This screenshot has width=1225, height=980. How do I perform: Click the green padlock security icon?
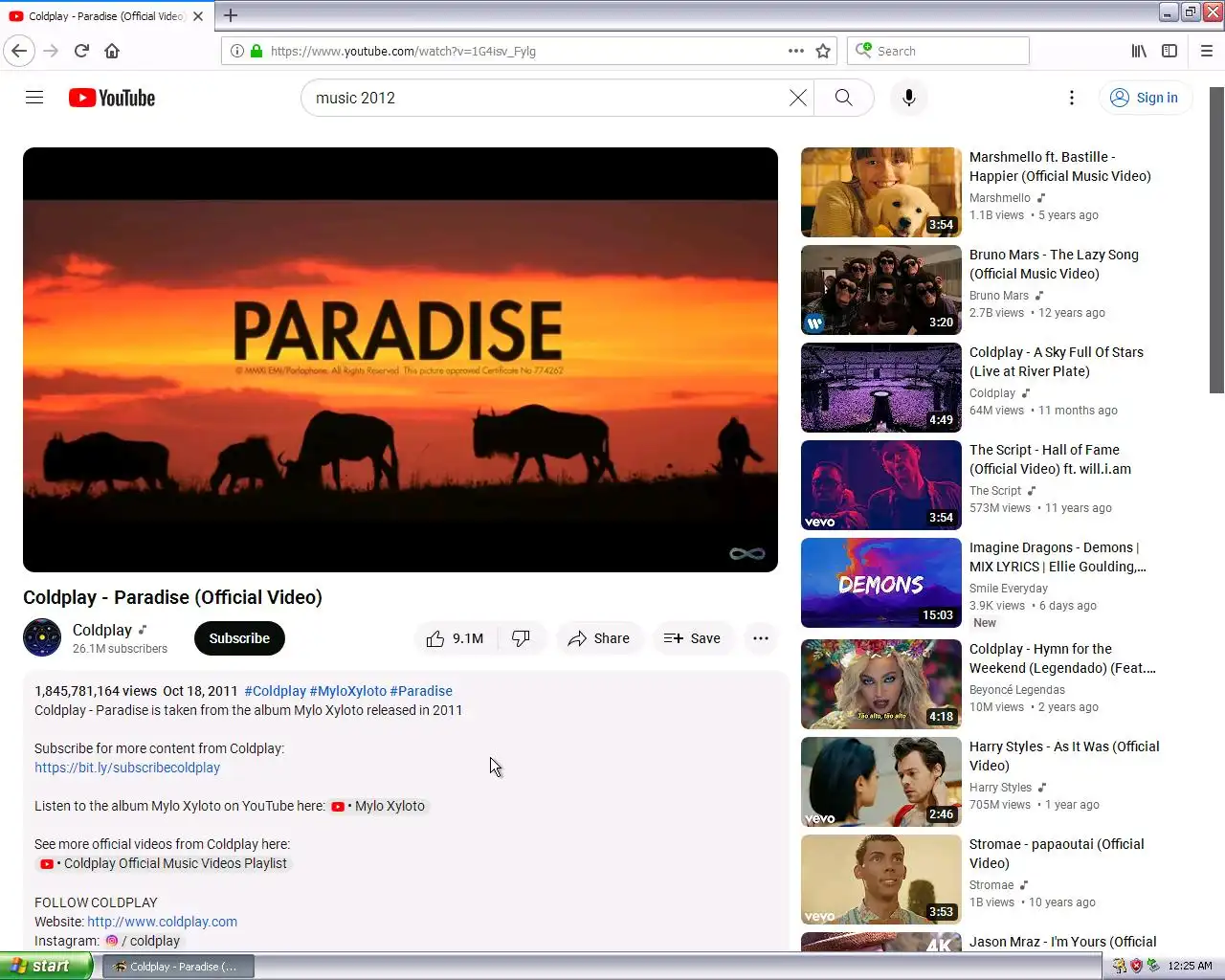tap(256, 51)
